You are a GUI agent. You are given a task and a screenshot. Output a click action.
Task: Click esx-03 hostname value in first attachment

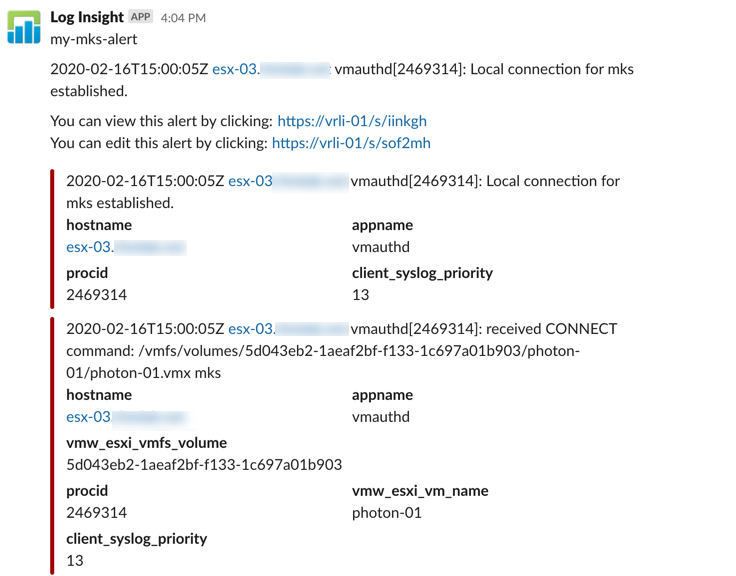tap(126, 247)
